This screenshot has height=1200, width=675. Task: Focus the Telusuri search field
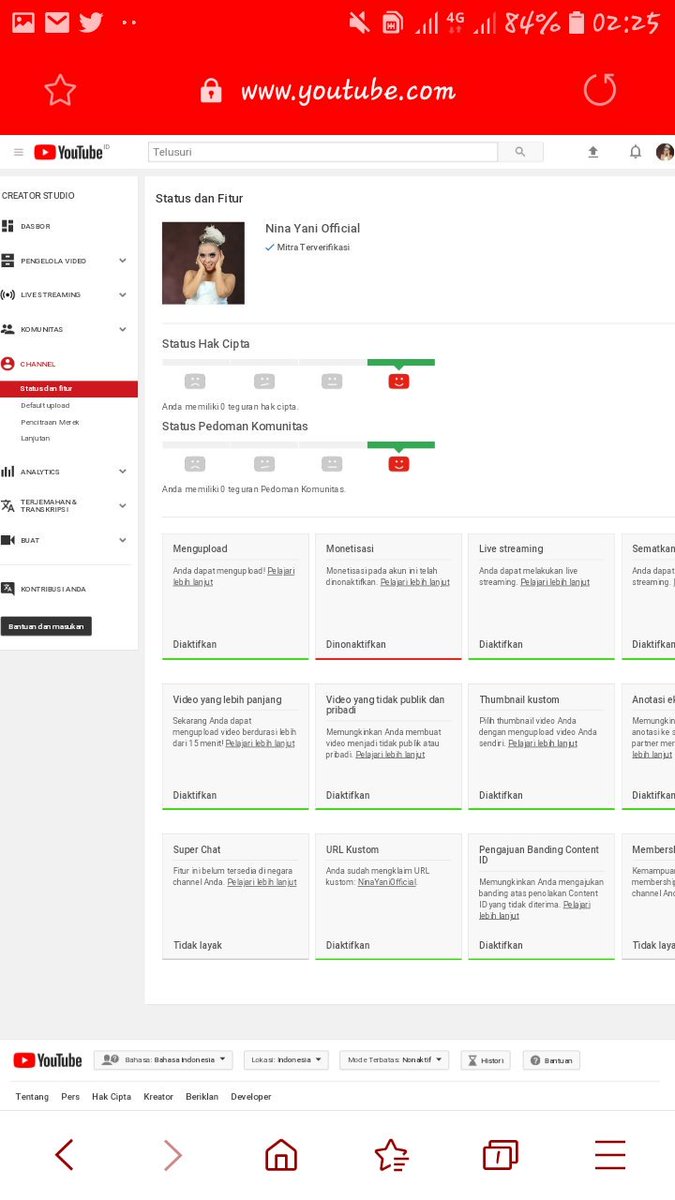[x=323, y=152]
